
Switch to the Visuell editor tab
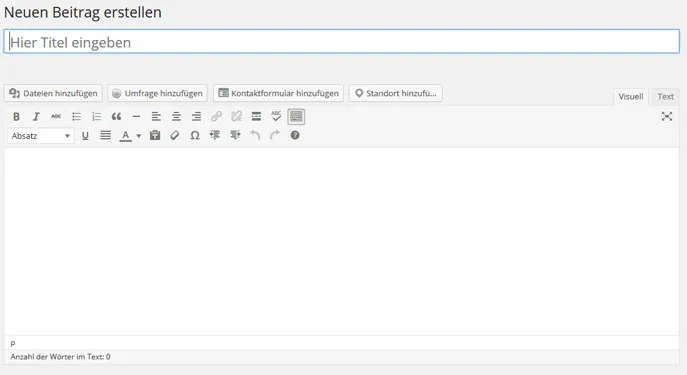coord(630,97)
